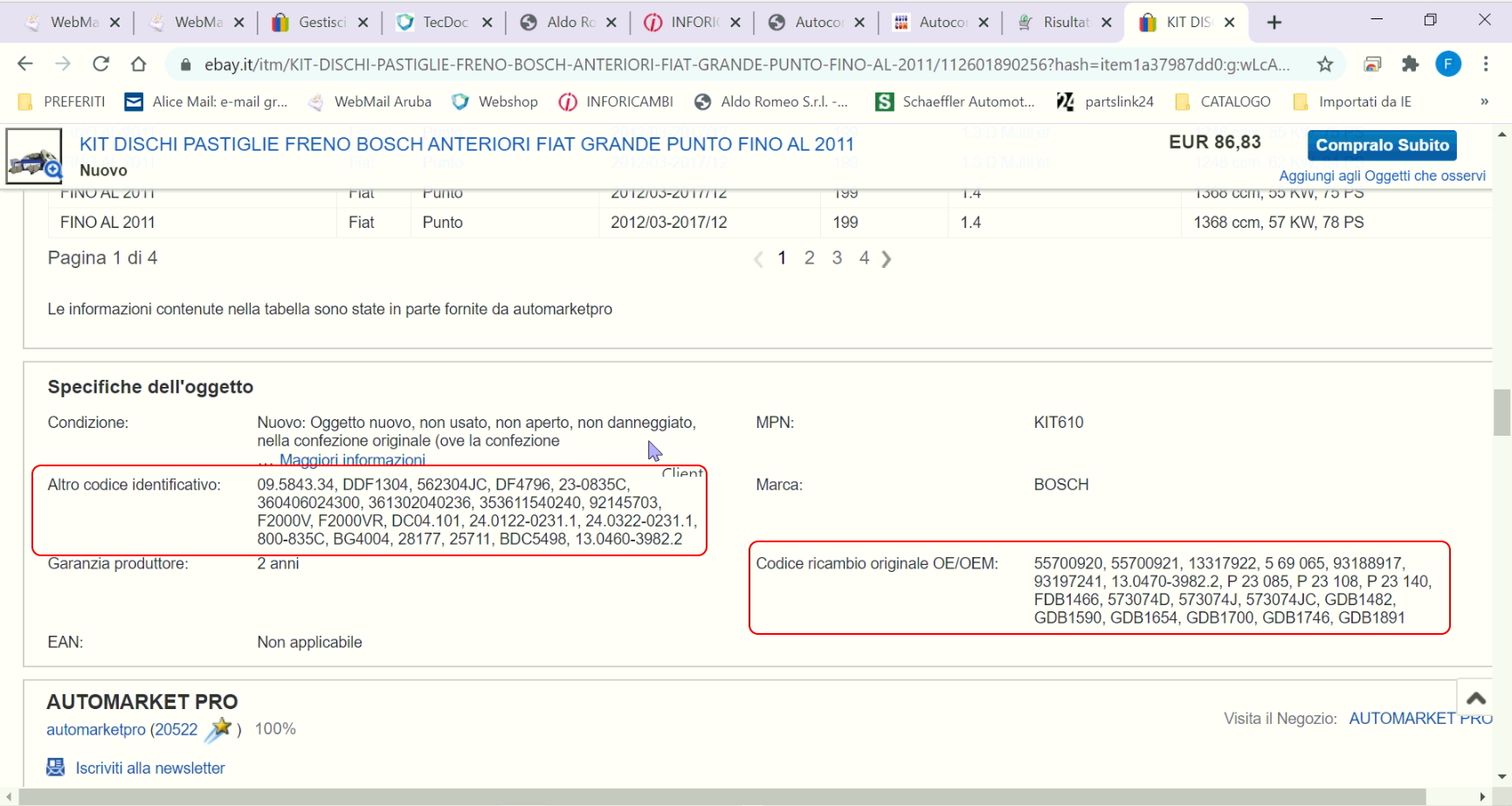Go to compatibility table page 2

[810, 258]
